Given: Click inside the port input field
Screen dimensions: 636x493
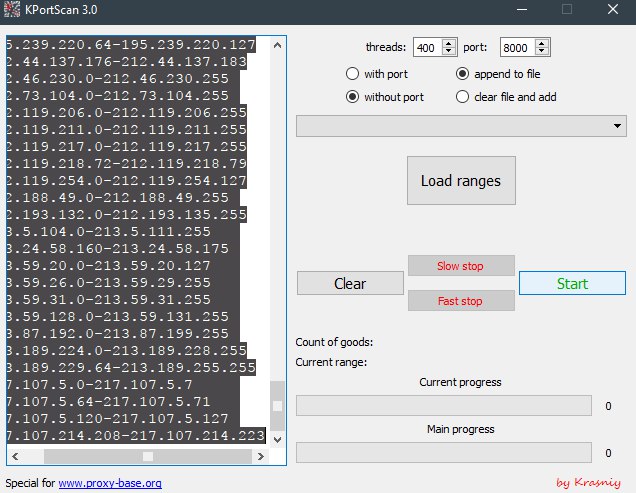Looking at the screenshot, I should pos(517,47).
